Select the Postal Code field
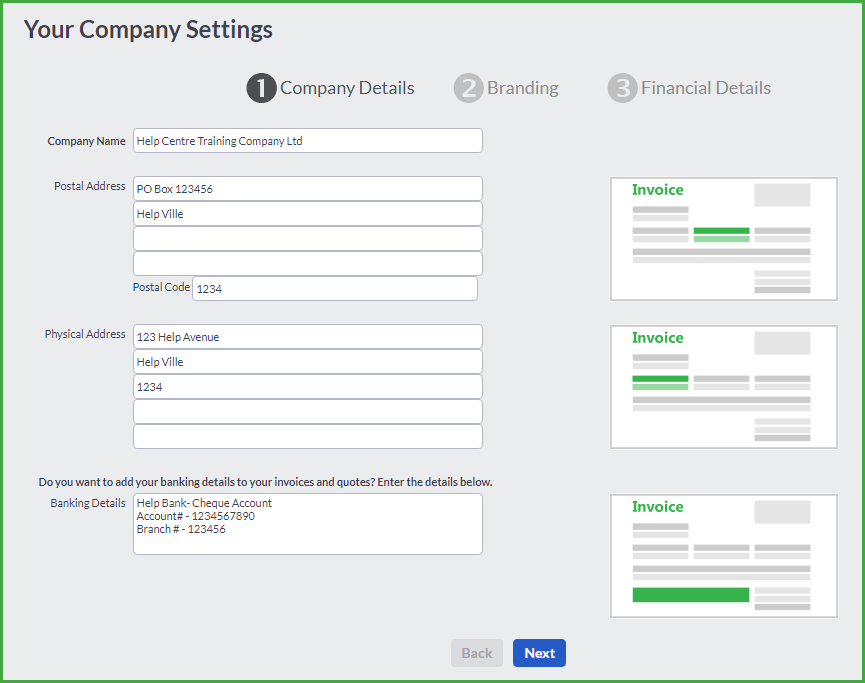 335,289
